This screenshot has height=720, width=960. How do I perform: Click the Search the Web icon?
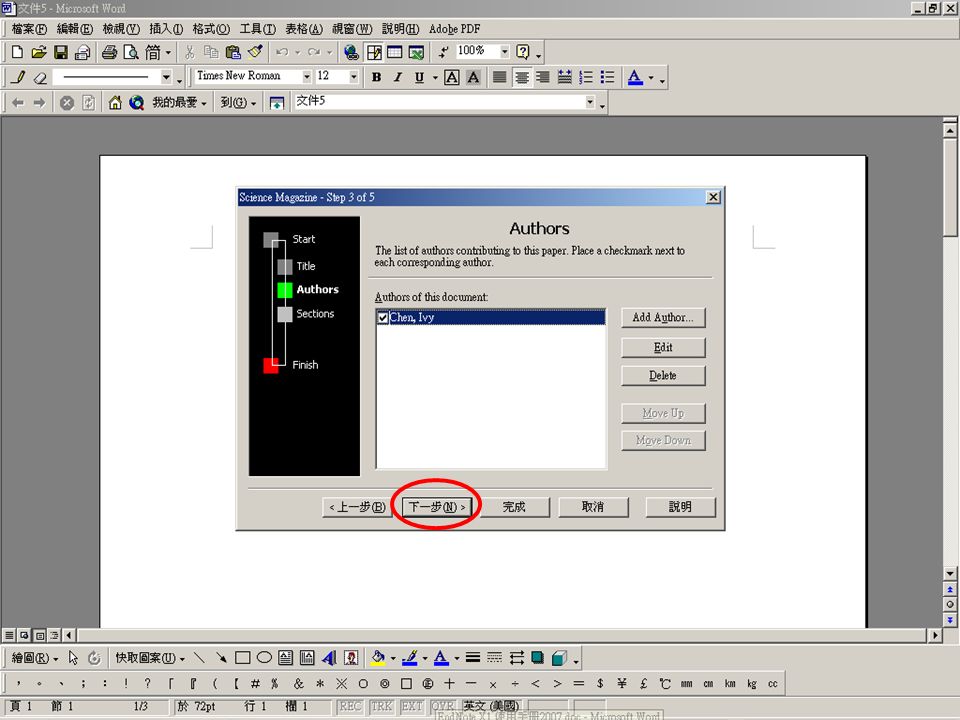click(136, 103)
